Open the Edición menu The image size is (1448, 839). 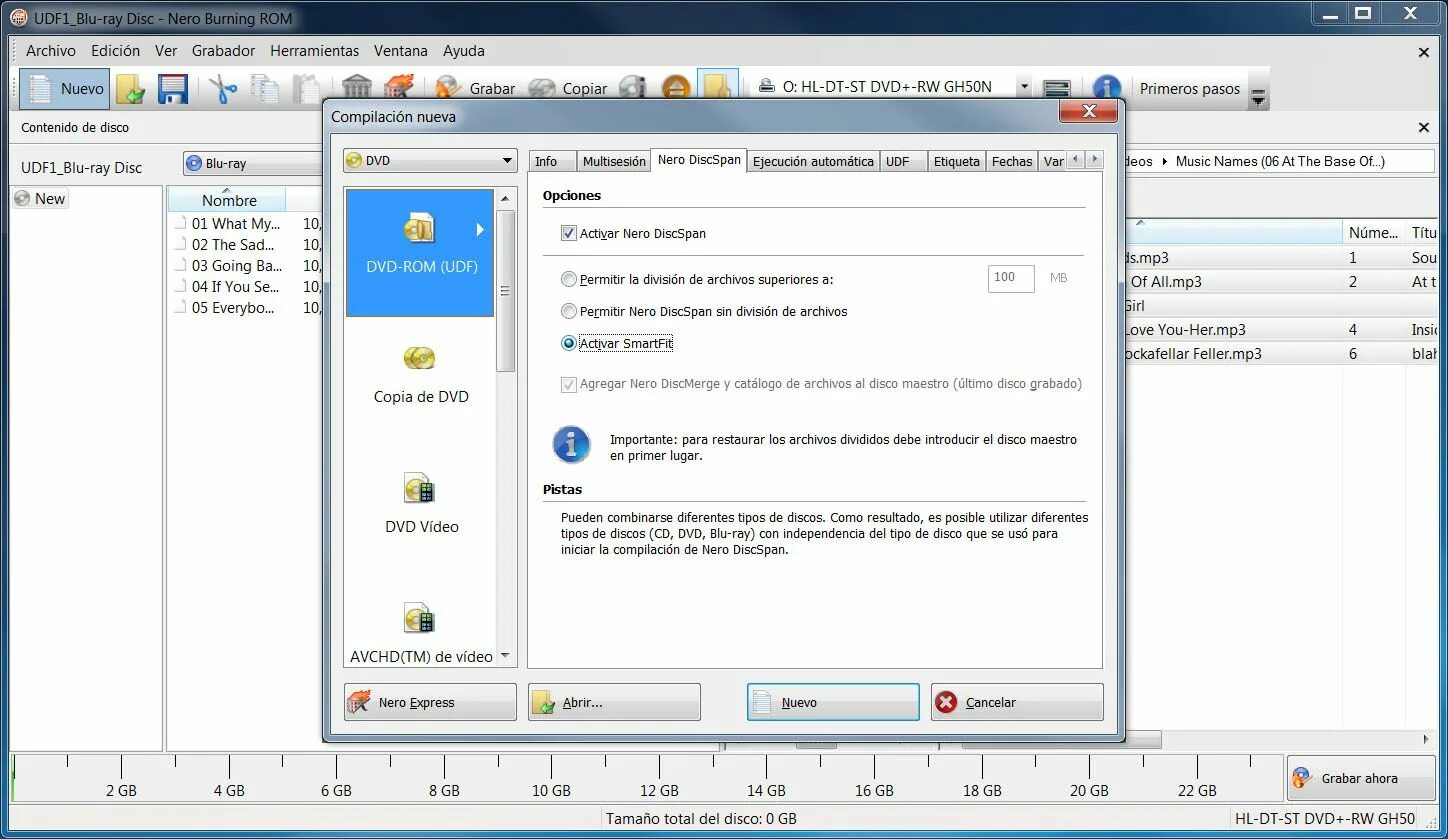coord(115,50)
